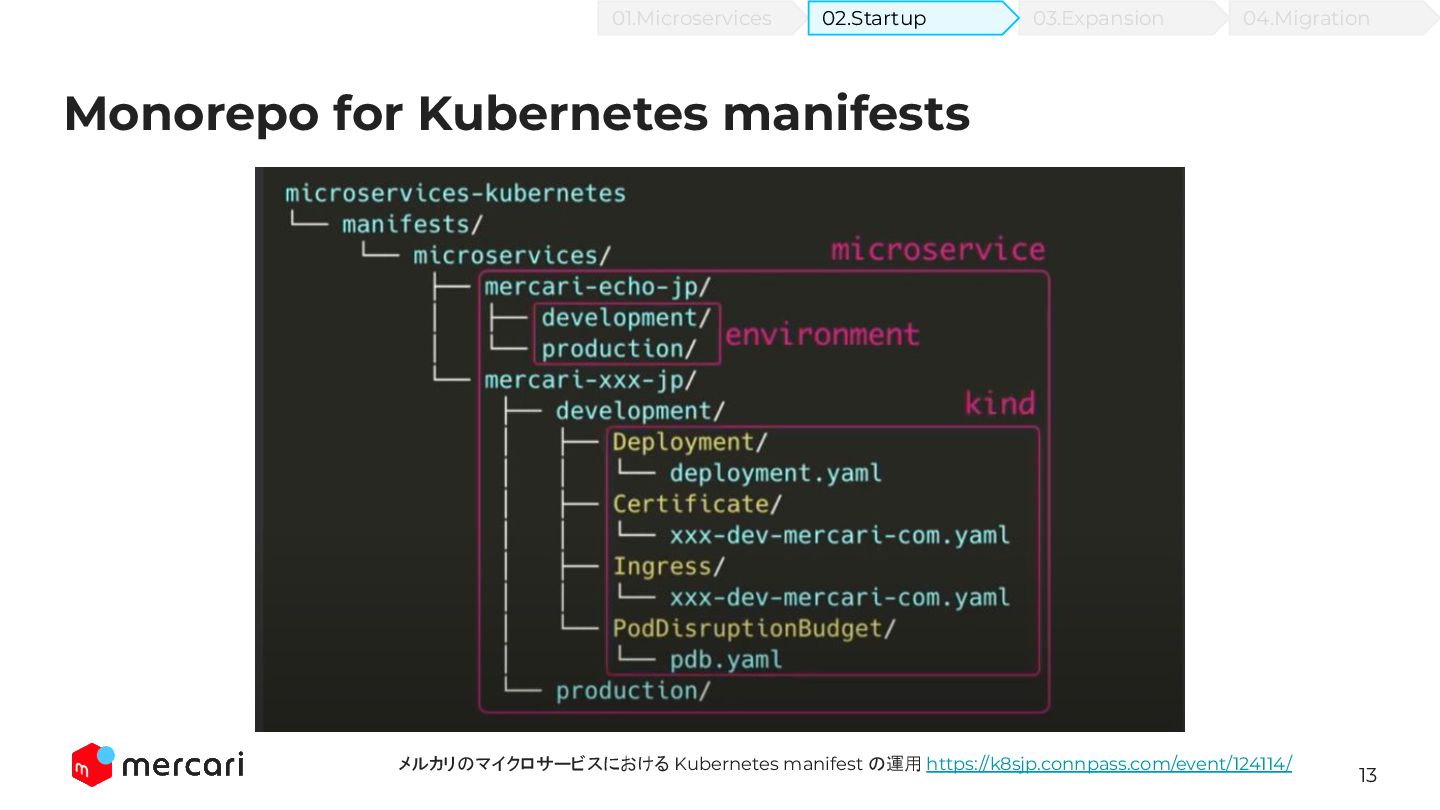Click the 'mercari-xxx-jp/' folder row
Viewport: 1440px width, 810px height.
590,380
